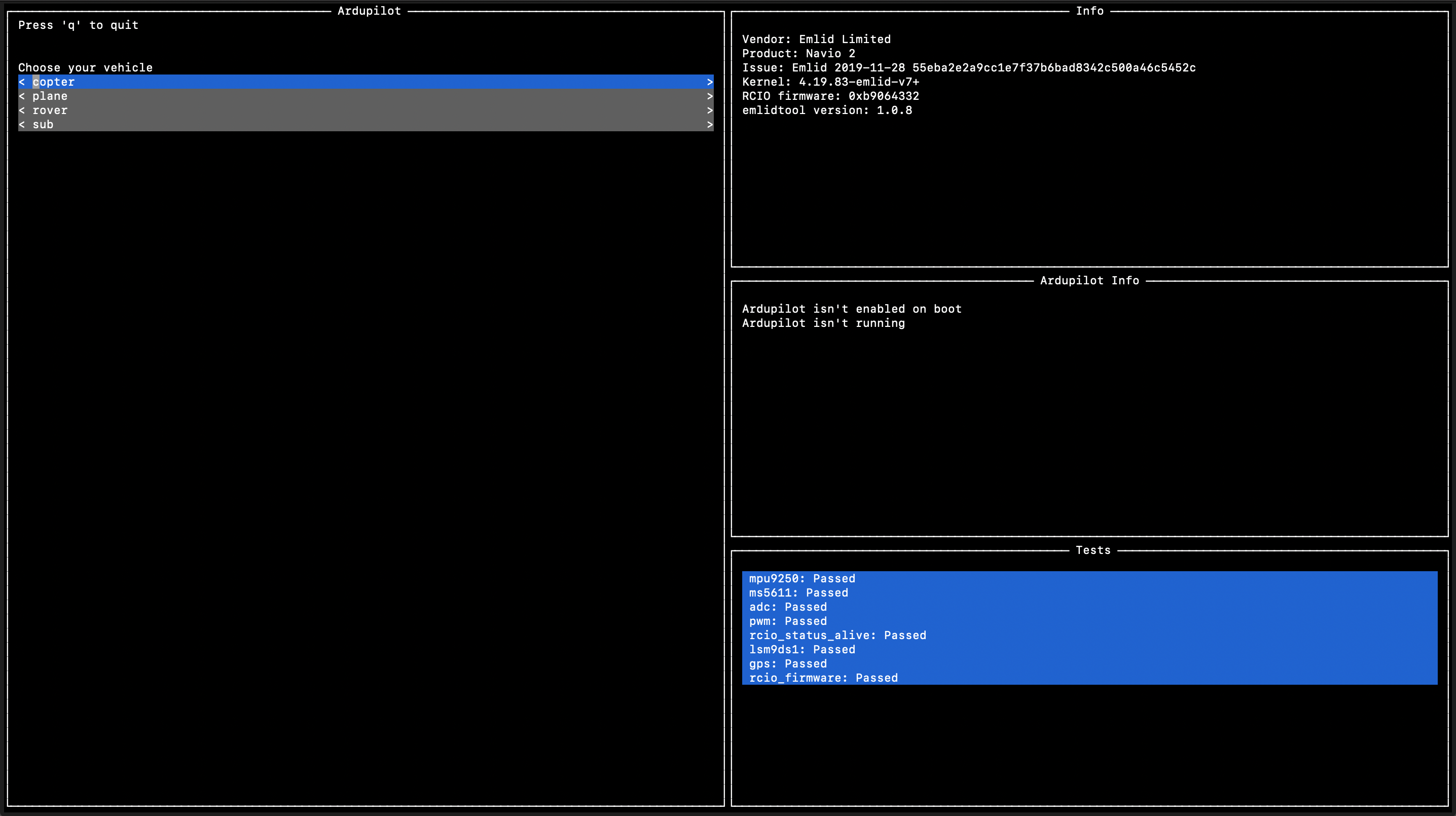
Task: Select the "lsm9ds1: Passed" test row
Action: coord(1090,649)
